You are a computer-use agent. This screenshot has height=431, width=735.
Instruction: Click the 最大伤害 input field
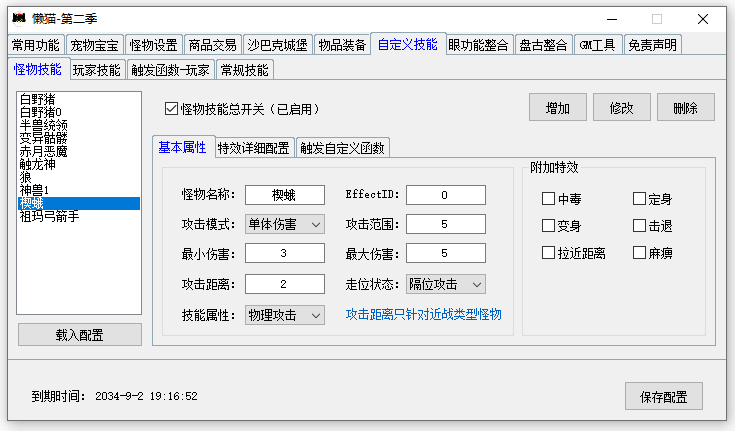coord(446,253)
